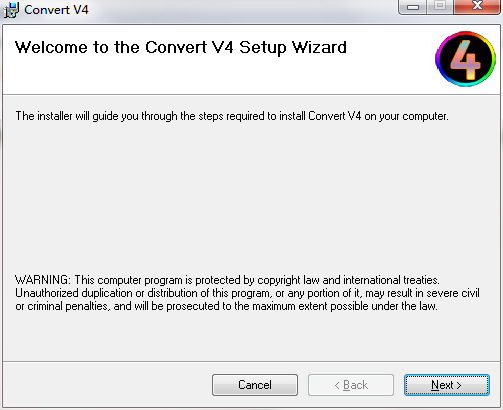Screen dimensions: 503x410
Task: Click the 'Unauthorized duplication' warning line
Action: 247,293
